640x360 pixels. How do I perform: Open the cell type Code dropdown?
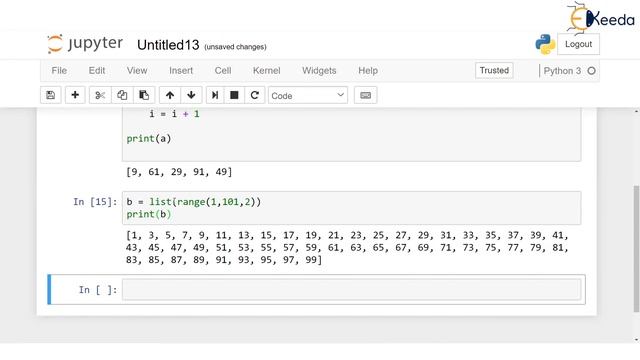308,95
